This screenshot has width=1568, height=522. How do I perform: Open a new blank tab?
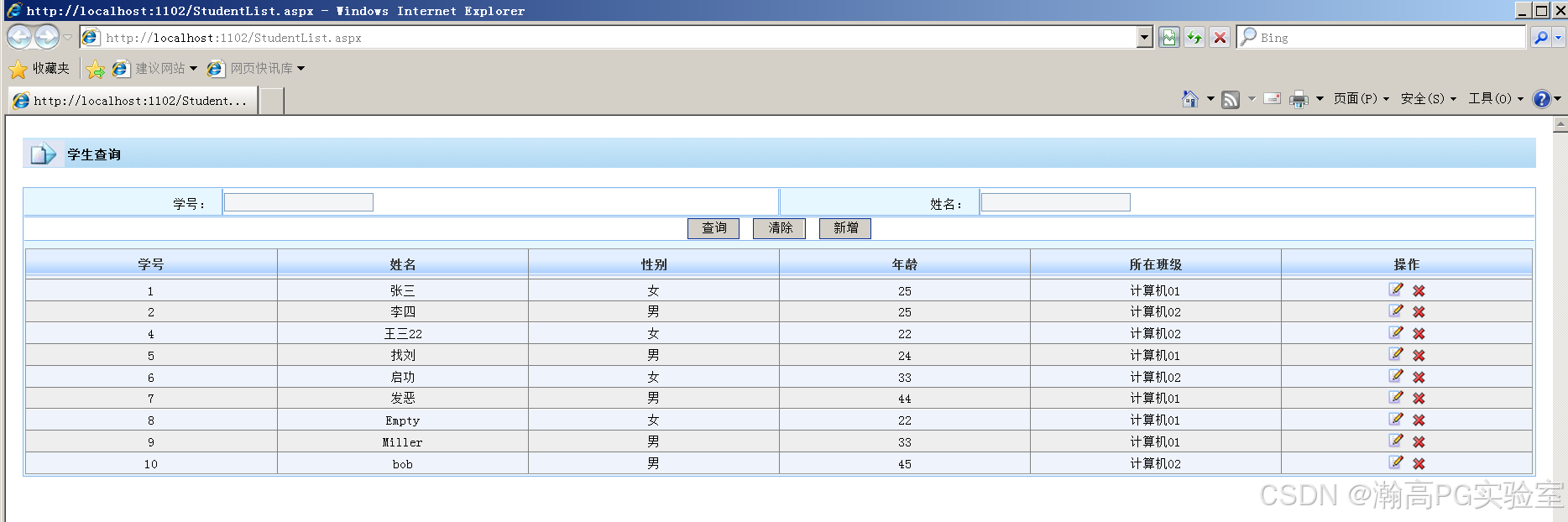(271, 101)
